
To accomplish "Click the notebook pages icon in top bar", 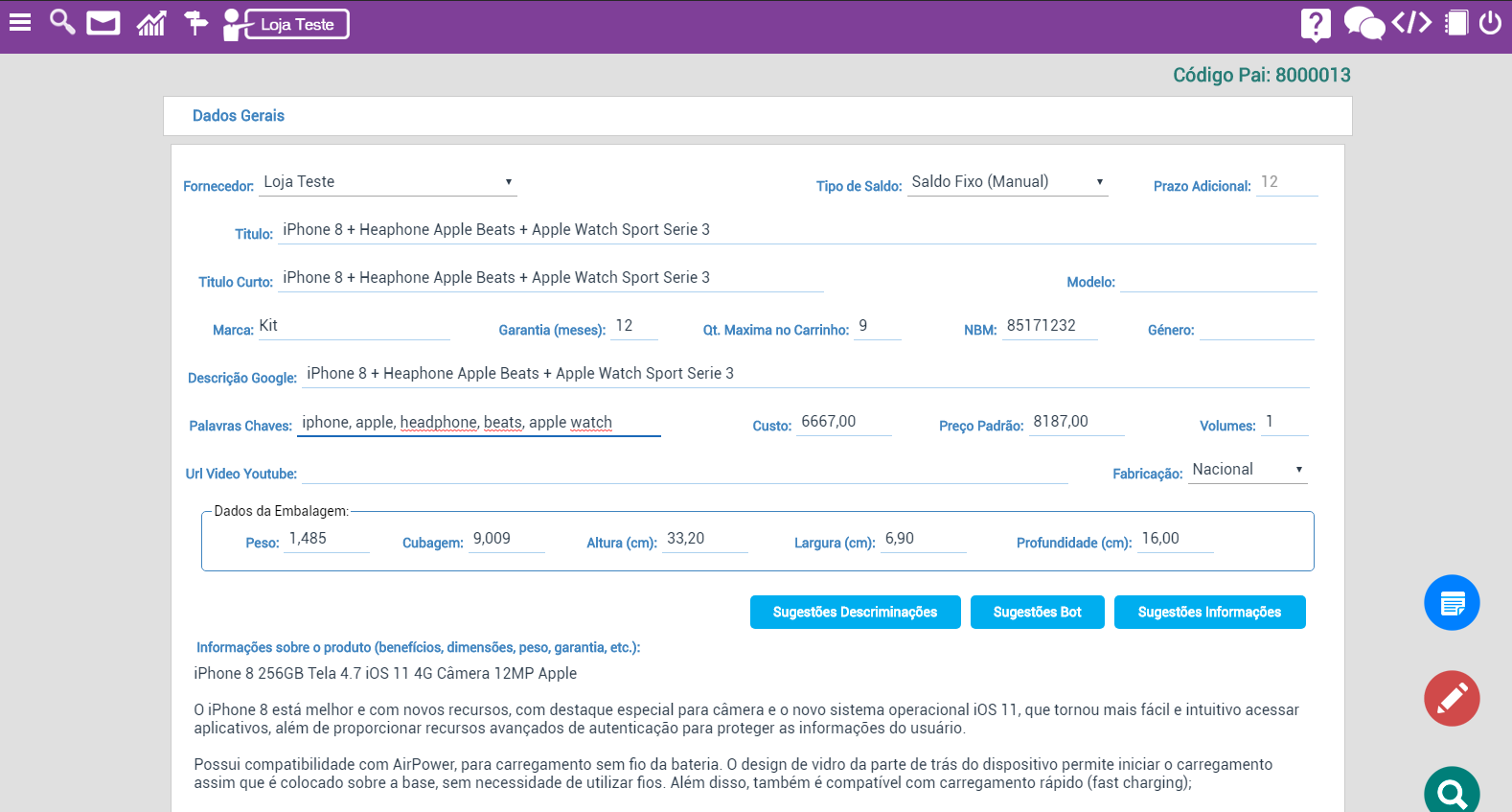I will click(1456, 22).
